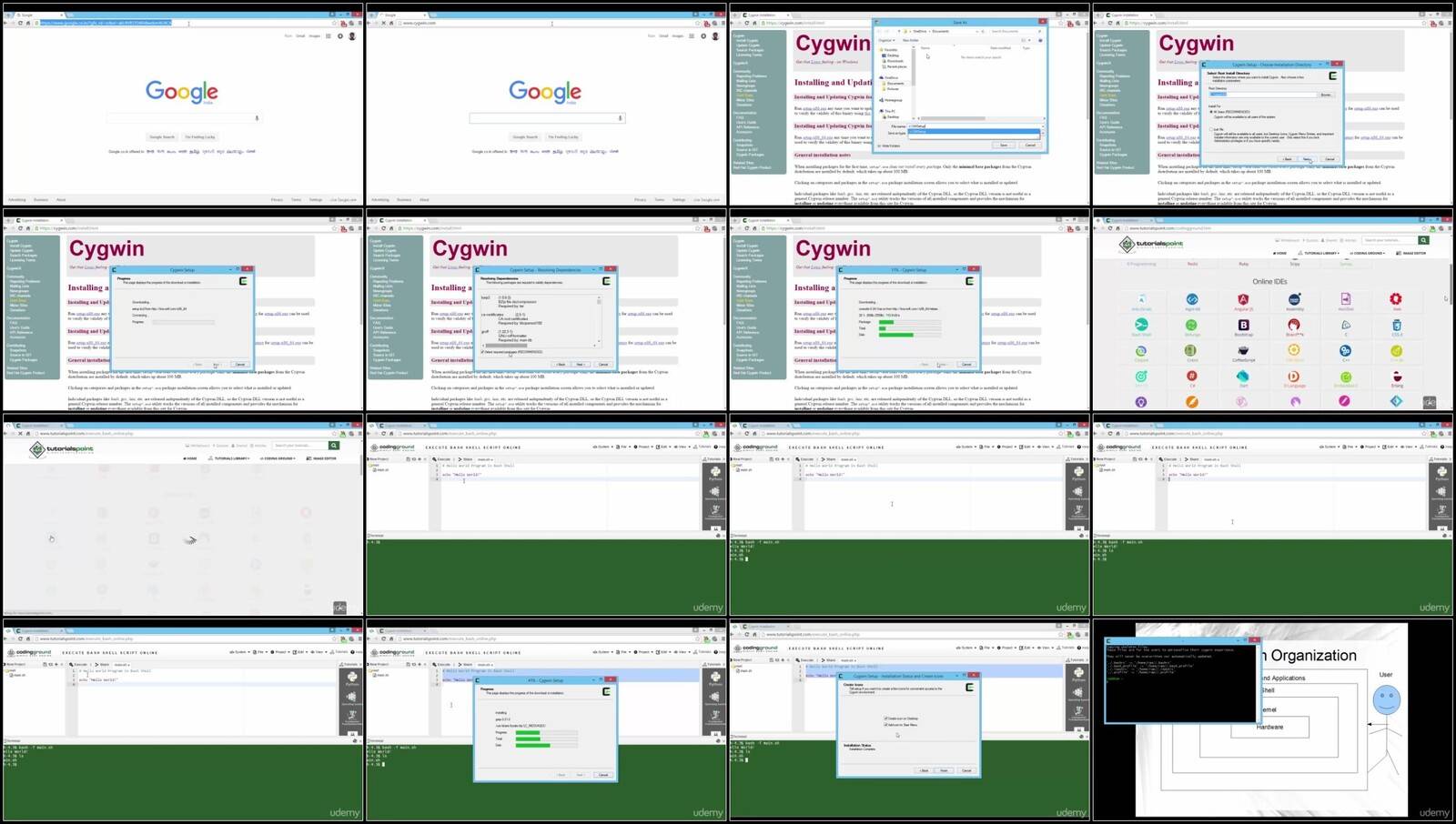Click Browse in the Choose Installation Directory dialog
This screenshot has height=824, width=1456.
(1326, 95)
